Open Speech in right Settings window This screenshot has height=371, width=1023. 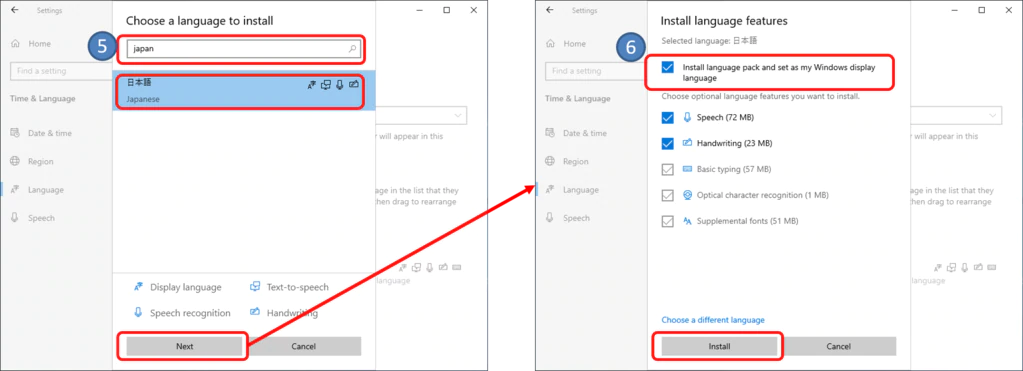pyautogui.click(x=576, y=218)
